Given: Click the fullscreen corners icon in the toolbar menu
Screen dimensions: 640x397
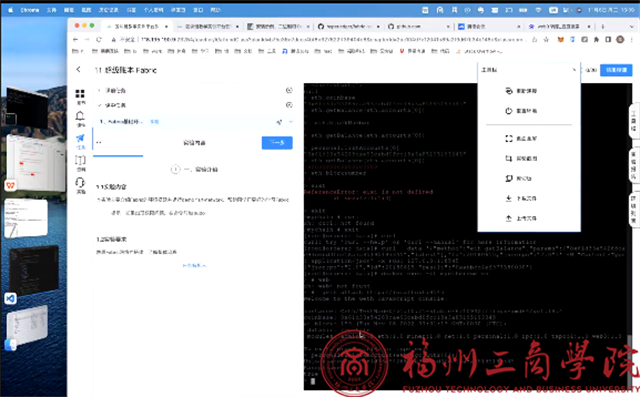Looking at the screenshot, I should pyautogui.click(x=509, y=138).
